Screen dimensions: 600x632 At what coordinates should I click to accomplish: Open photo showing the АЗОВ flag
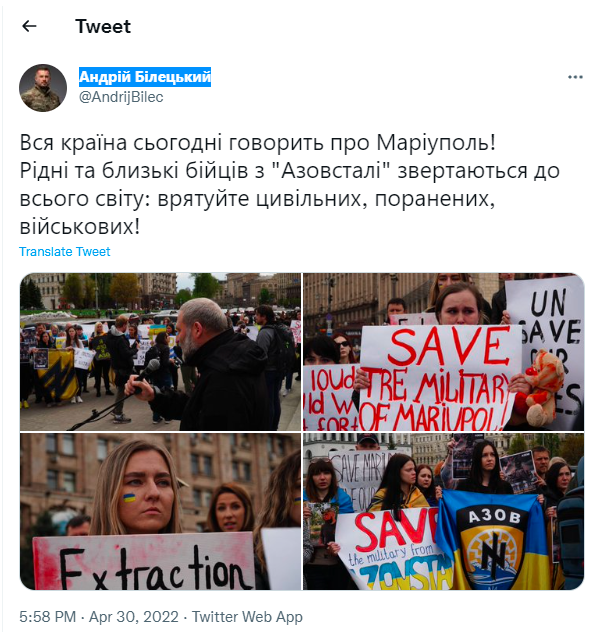click(444, 511)
